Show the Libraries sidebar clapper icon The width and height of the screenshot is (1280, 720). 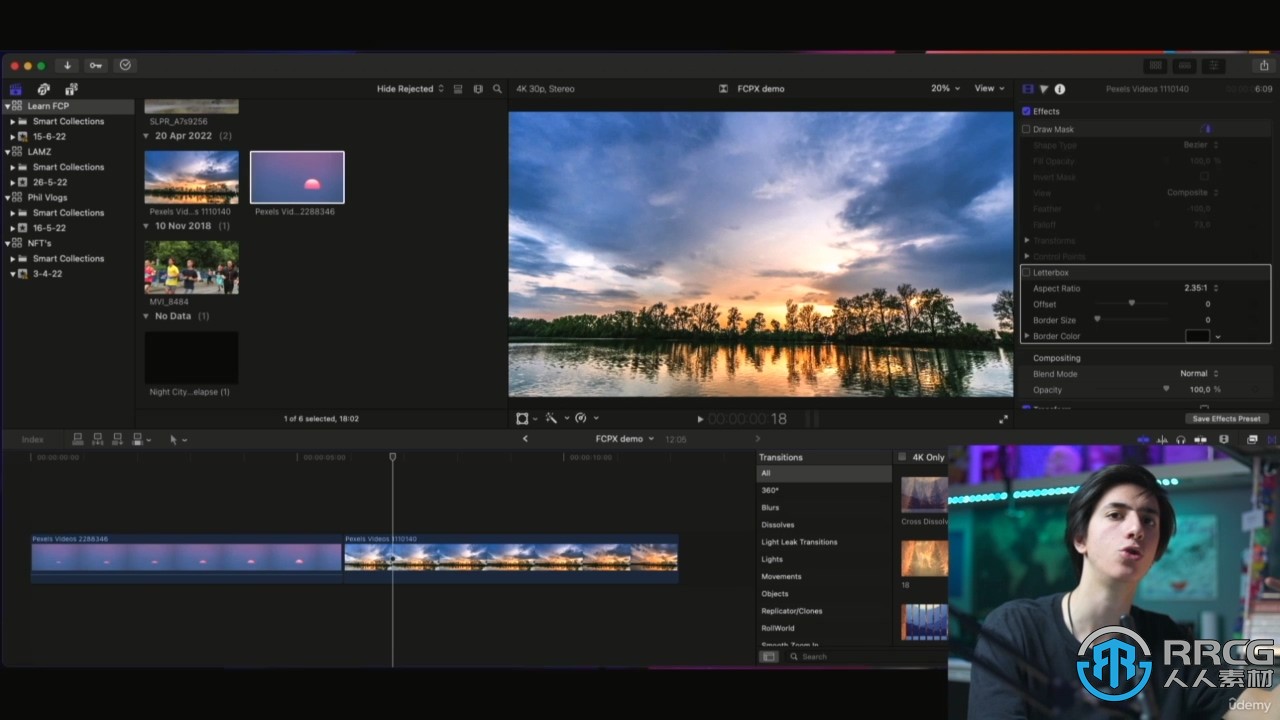[16, 89]
